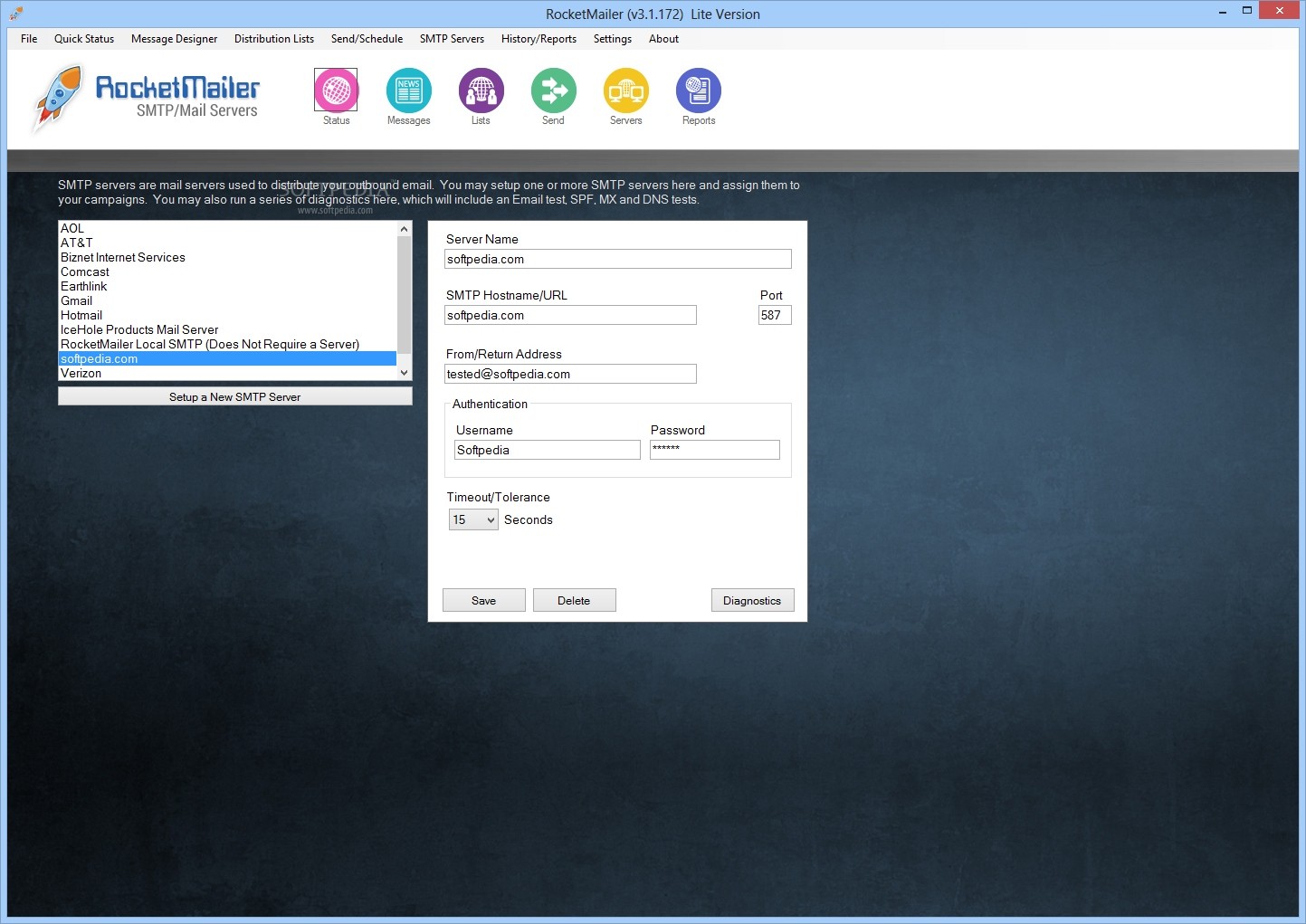Click the Password field
This screenshot has width=1306, height=924.
715,450
